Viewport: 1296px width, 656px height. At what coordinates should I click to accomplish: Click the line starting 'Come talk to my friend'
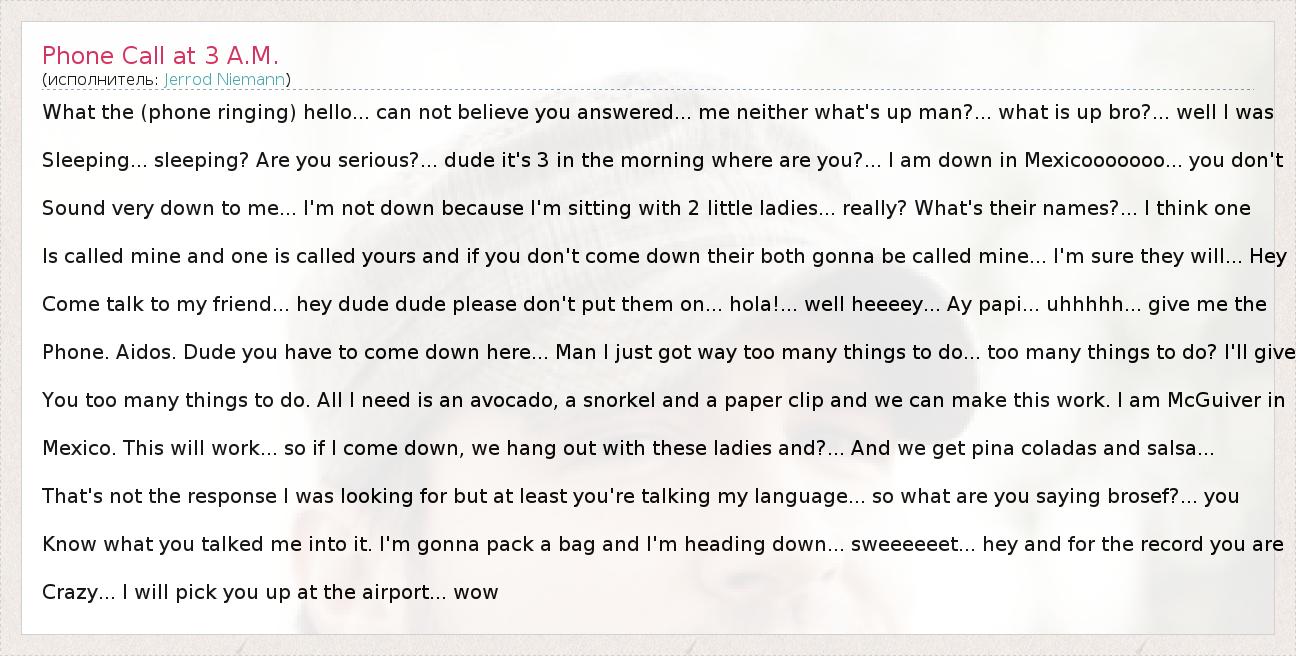pyautogui.click(x=654, y=304)
